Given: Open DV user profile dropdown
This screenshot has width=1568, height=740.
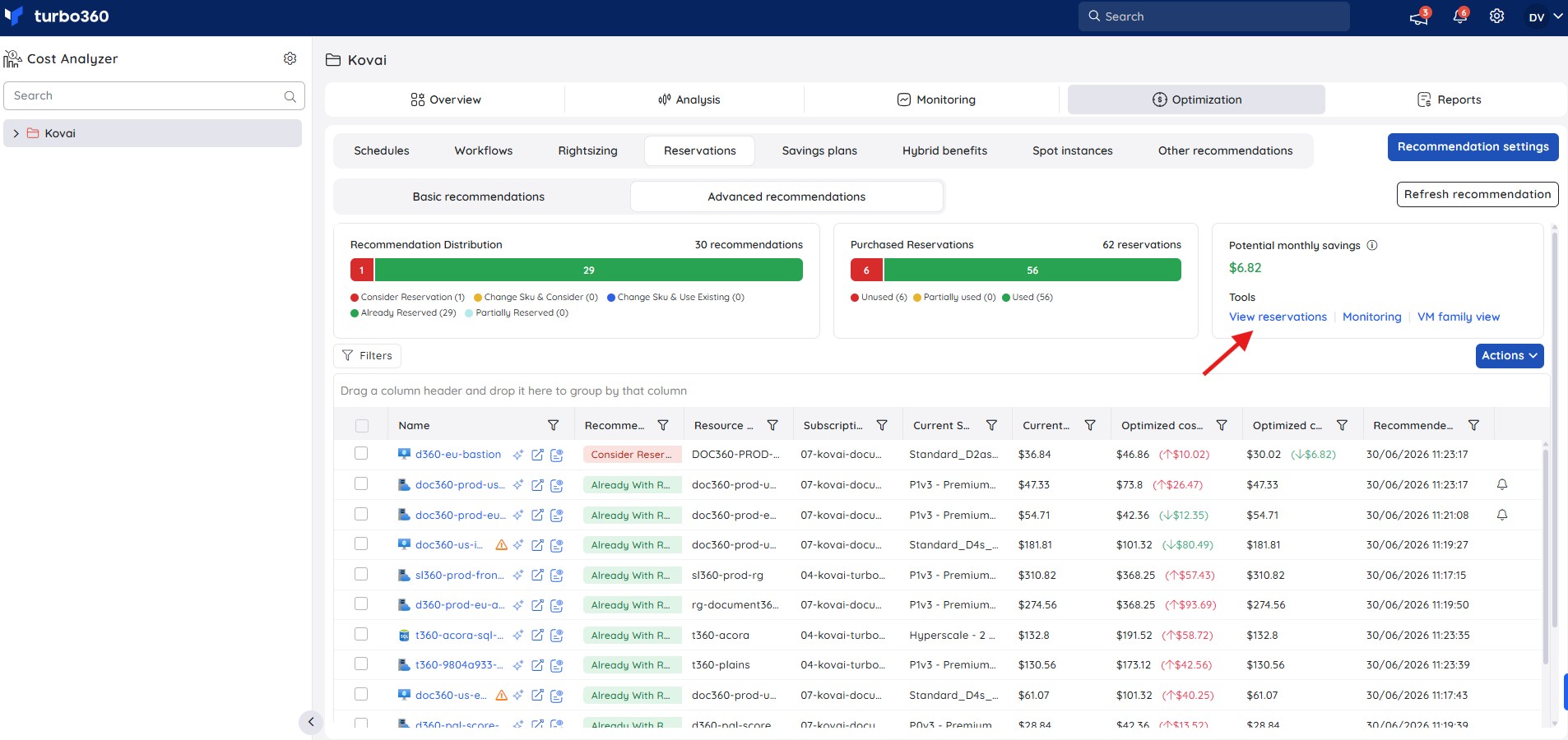Looking at the screenshot, I should (1544, 16).
